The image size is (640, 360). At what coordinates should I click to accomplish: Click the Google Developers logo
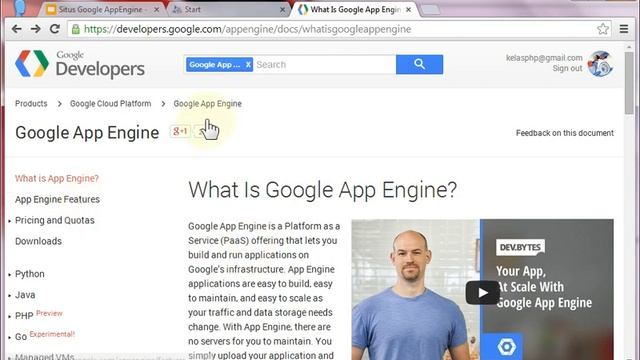(x=80, y=64)
